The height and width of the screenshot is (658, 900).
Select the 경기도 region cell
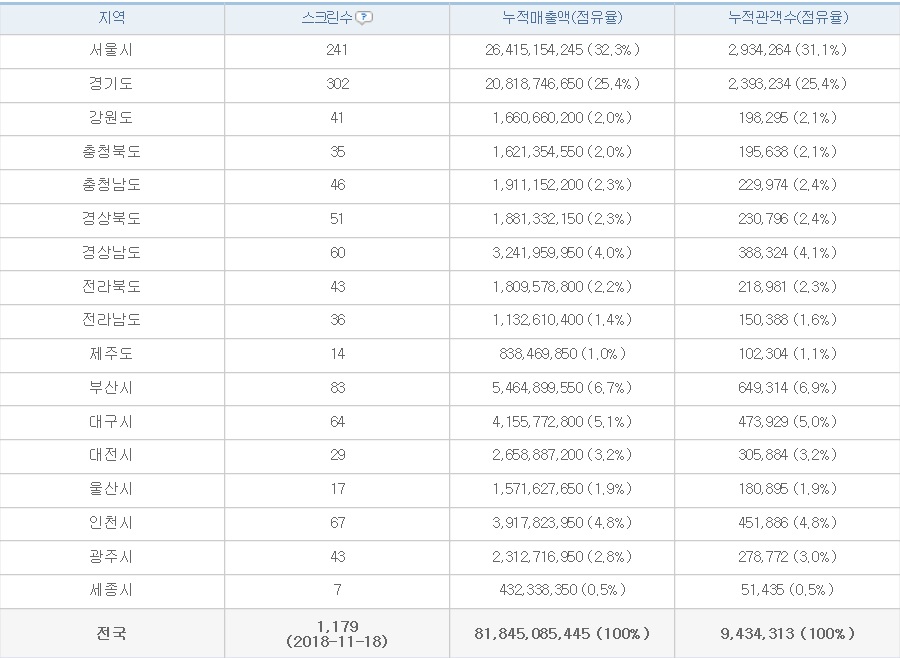click(x=112, y=84)
